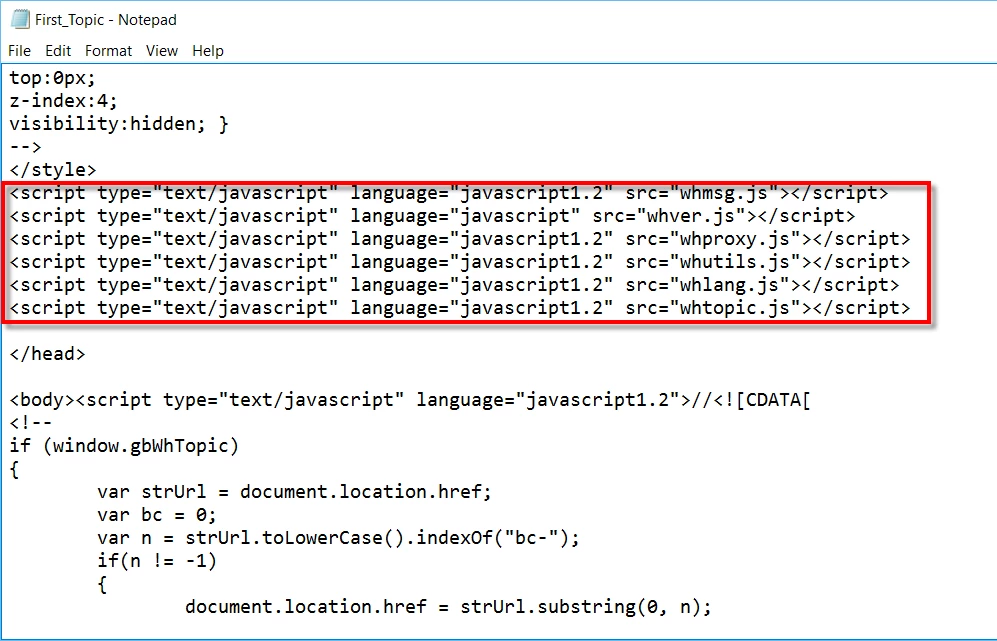Click the script line with whtopic.js
Screen dimensions: 997x641
(x=460, y=308)
